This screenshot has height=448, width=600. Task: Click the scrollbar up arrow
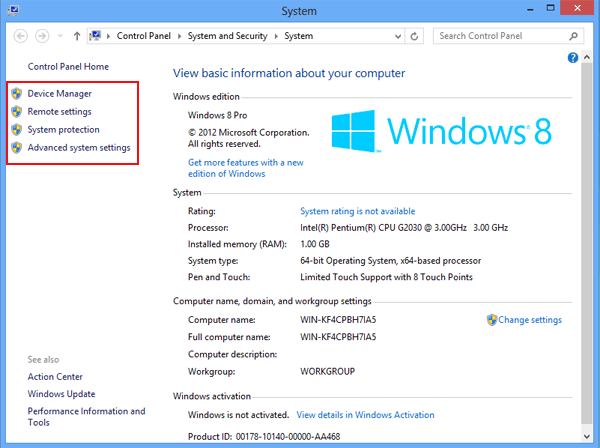coord(587,57)
